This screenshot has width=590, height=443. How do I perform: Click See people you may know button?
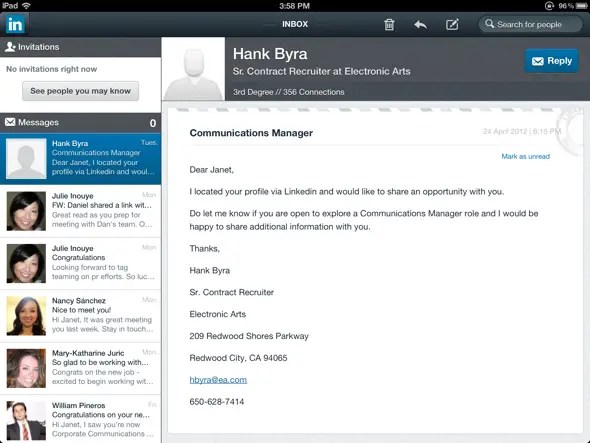click(x=81, y=91)
